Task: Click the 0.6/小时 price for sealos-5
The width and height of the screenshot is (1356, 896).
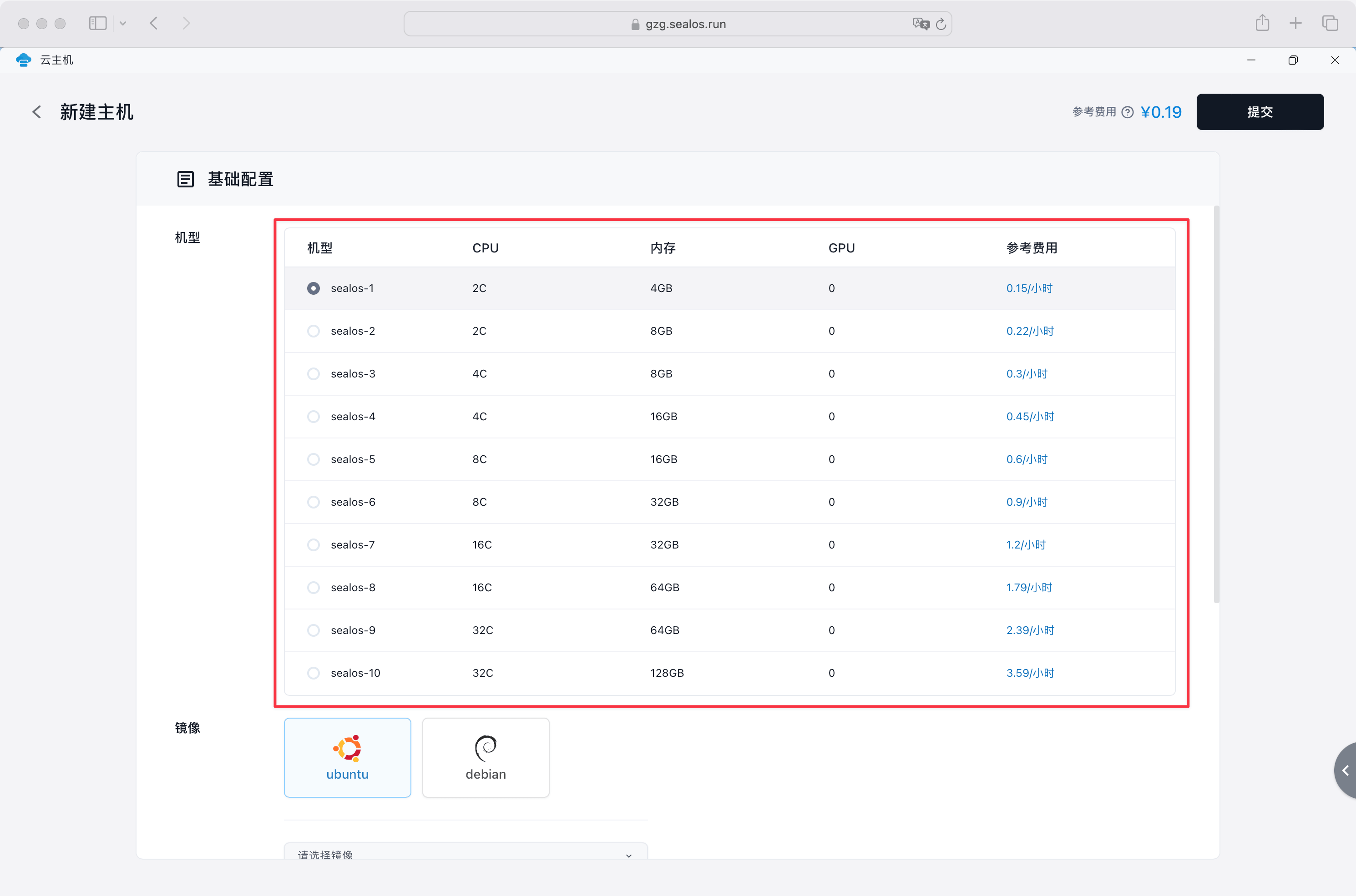Action: (x=1027, y=459)
